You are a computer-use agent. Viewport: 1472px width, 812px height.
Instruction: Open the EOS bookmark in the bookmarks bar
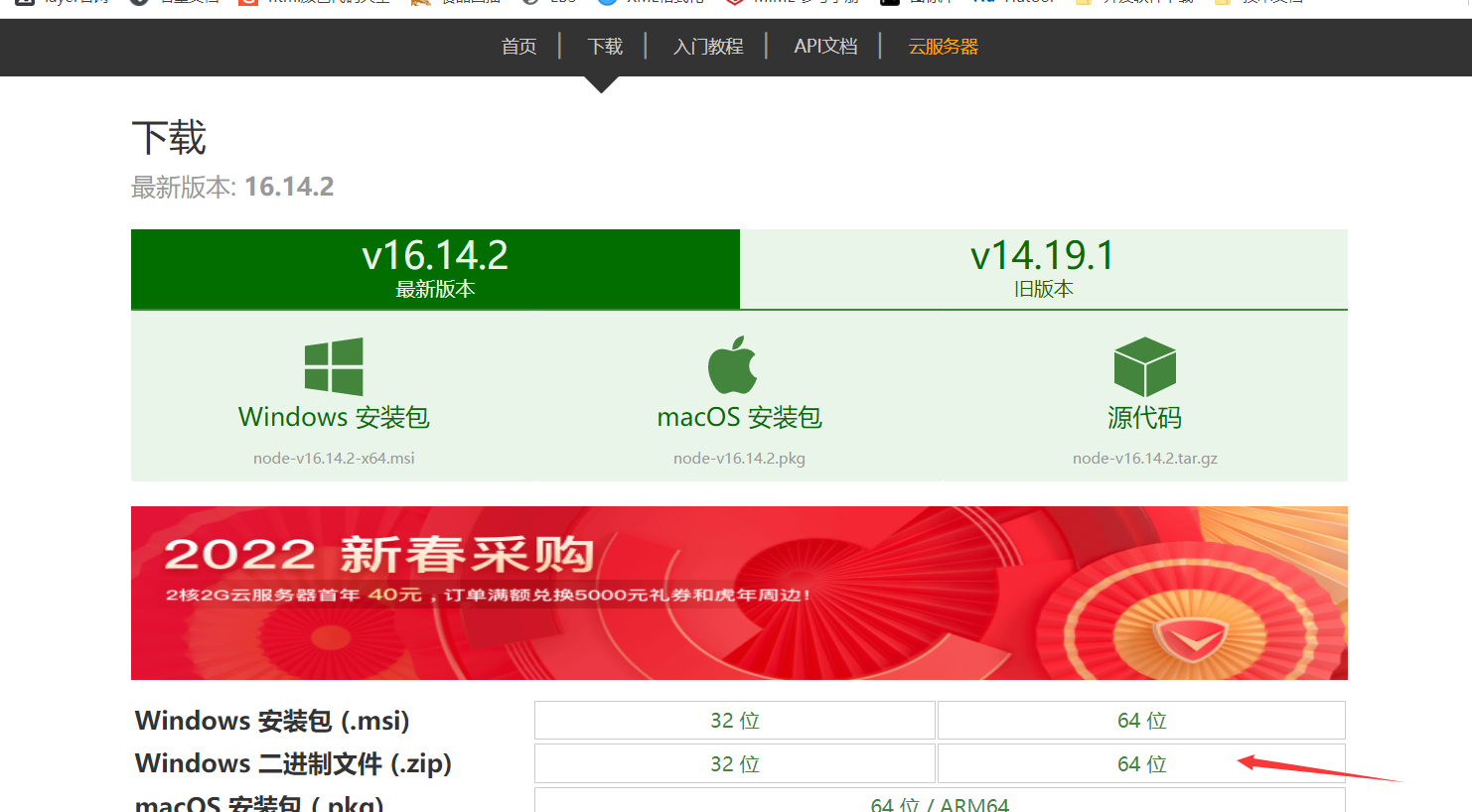pyautogui.click(x=556, y=2)
